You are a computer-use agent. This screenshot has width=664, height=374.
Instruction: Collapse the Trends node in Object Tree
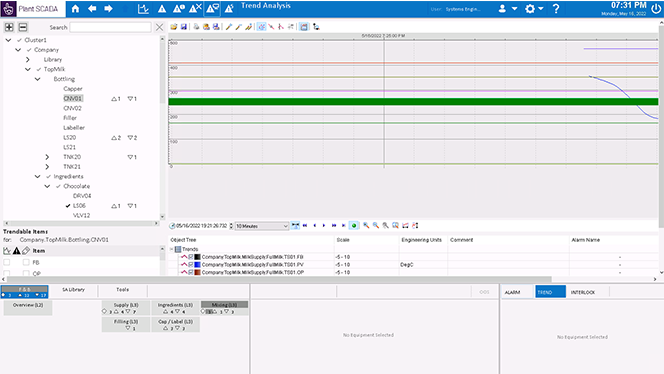(x=172, y=249)
